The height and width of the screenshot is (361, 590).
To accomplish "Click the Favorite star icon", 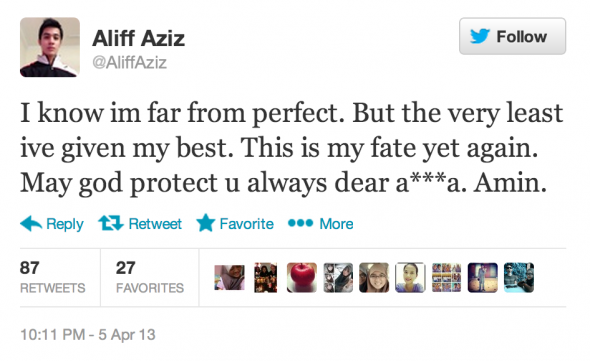I will click(x=205, y=222).
